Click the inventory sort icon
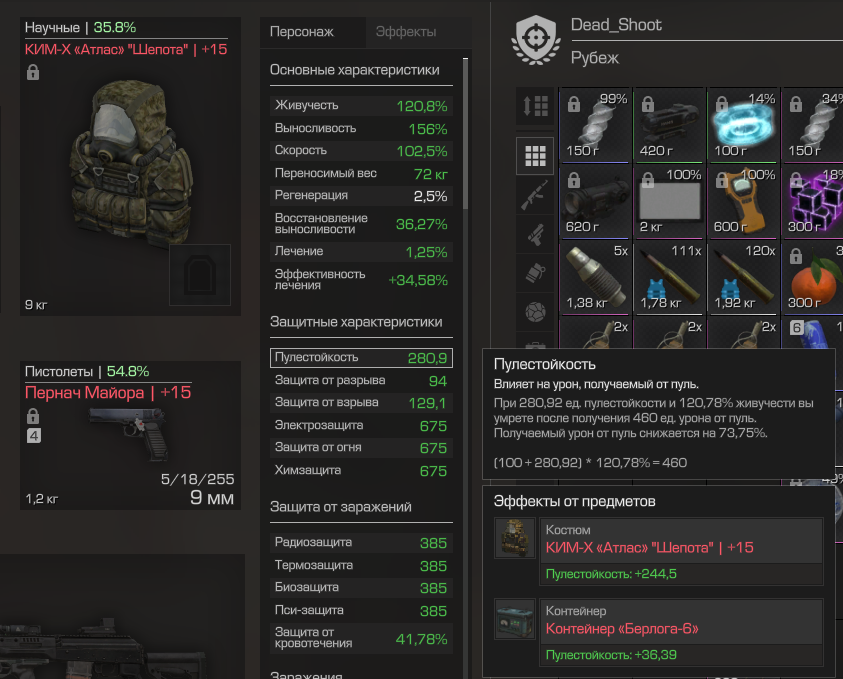This screenshot has height=679, width=843. click(535, 106)
